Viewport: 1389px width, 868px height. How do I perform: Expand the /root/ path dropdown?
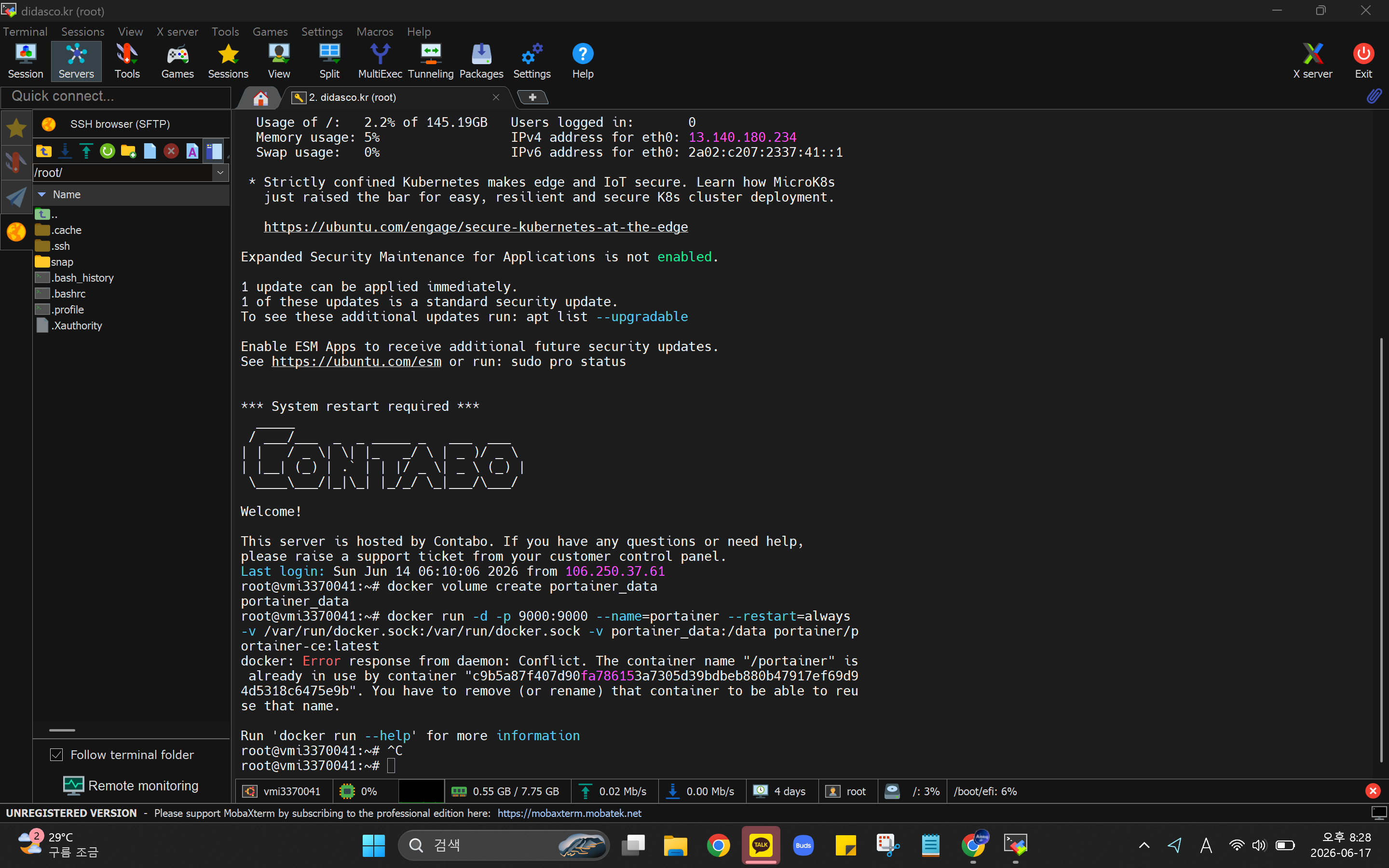pyautogui.click(x=220, y=172)
